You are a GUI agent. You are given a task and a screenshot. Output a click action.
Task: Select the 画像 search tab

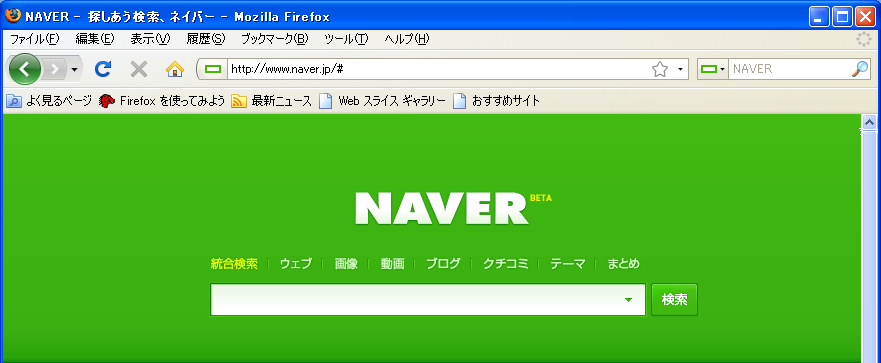[x=346, y=264]
